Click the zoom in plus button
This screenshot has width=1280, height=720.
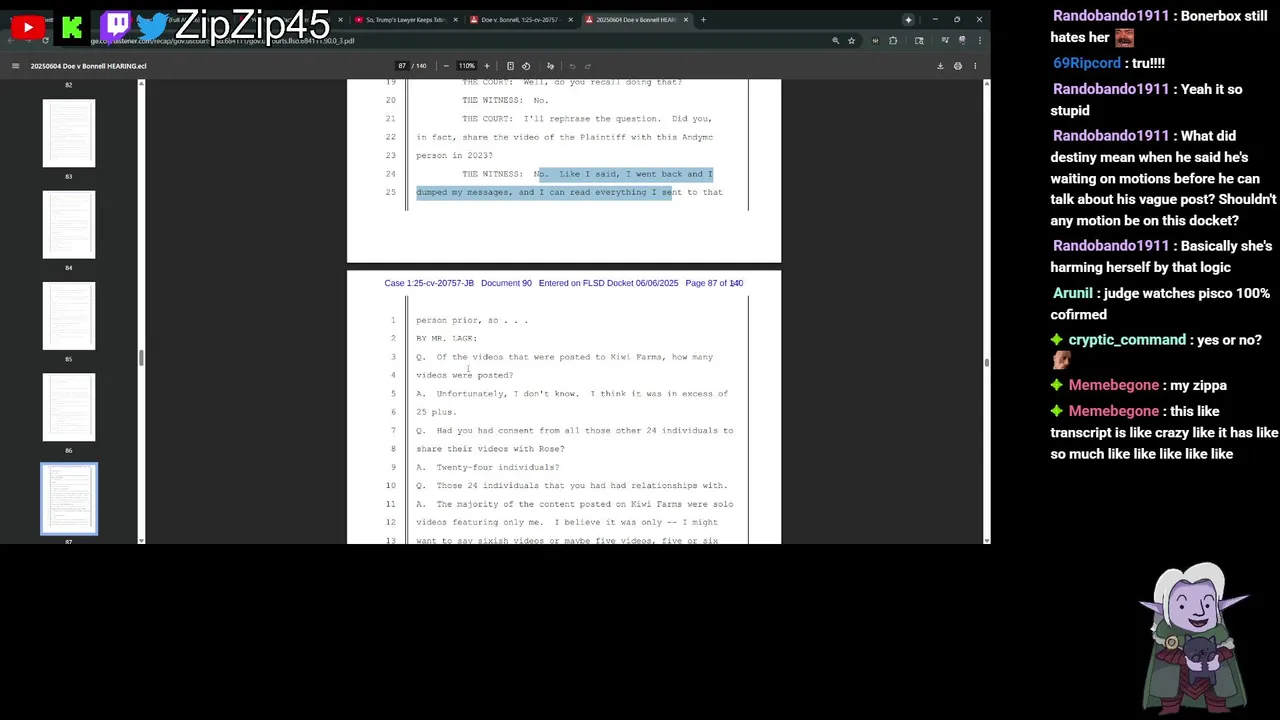point(487,66)
